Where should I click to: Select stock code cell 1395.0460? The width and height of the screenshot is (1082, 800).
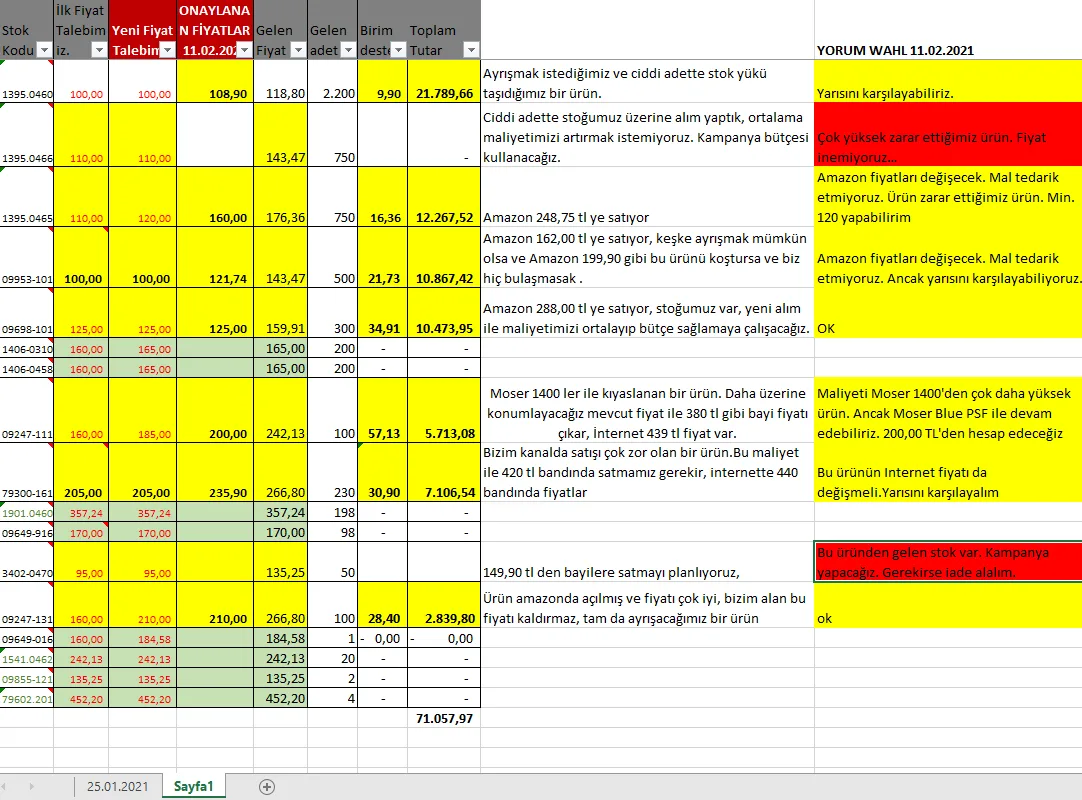[27, 81]
